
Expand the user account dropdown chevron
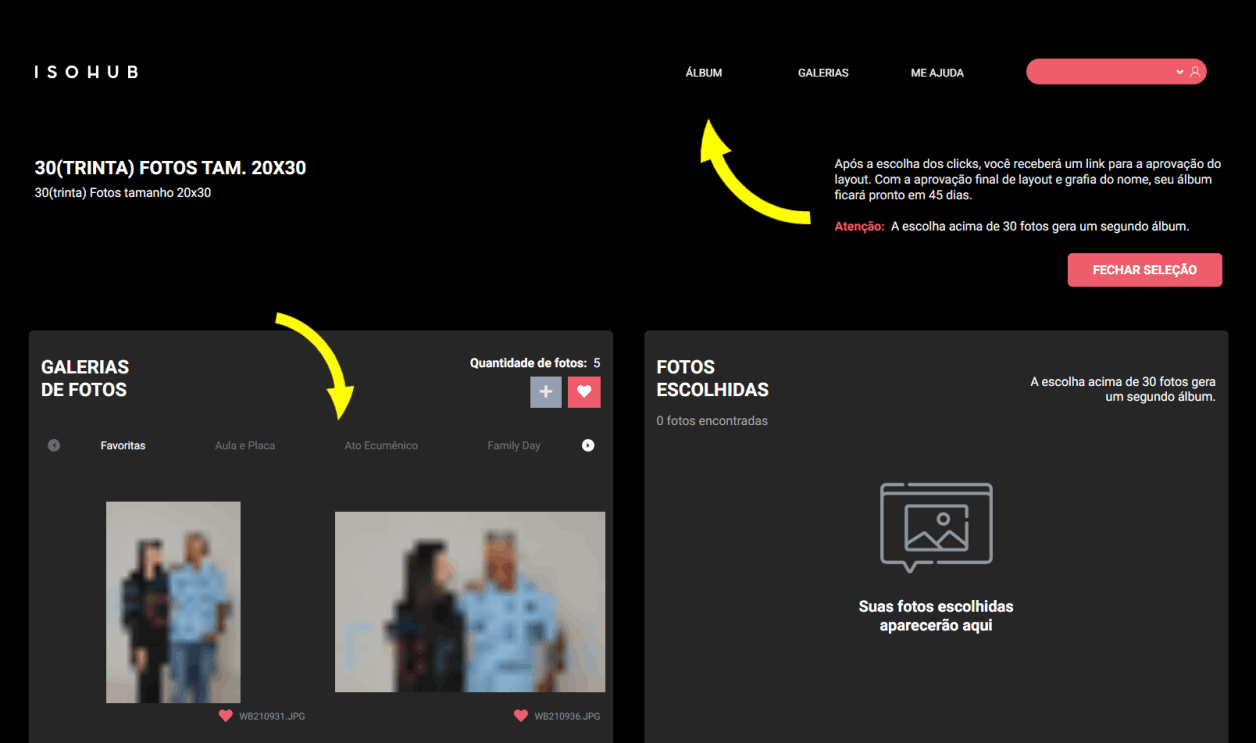[1180, 72]
